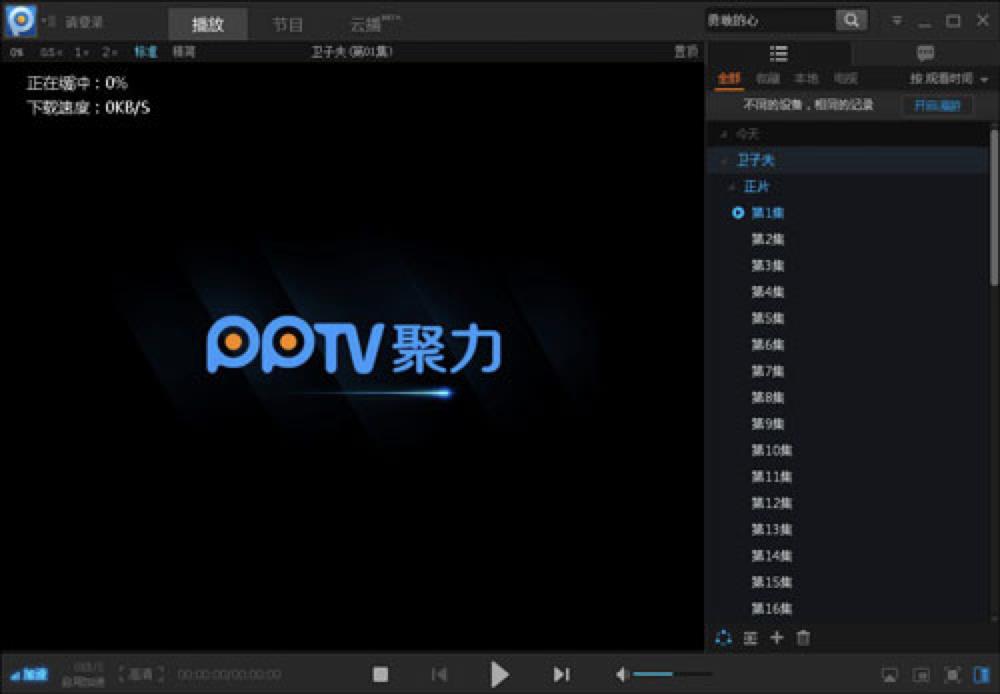1000x694 pixels.
Task: Mute the volume speaker icon
Action: tap(622, 674)
